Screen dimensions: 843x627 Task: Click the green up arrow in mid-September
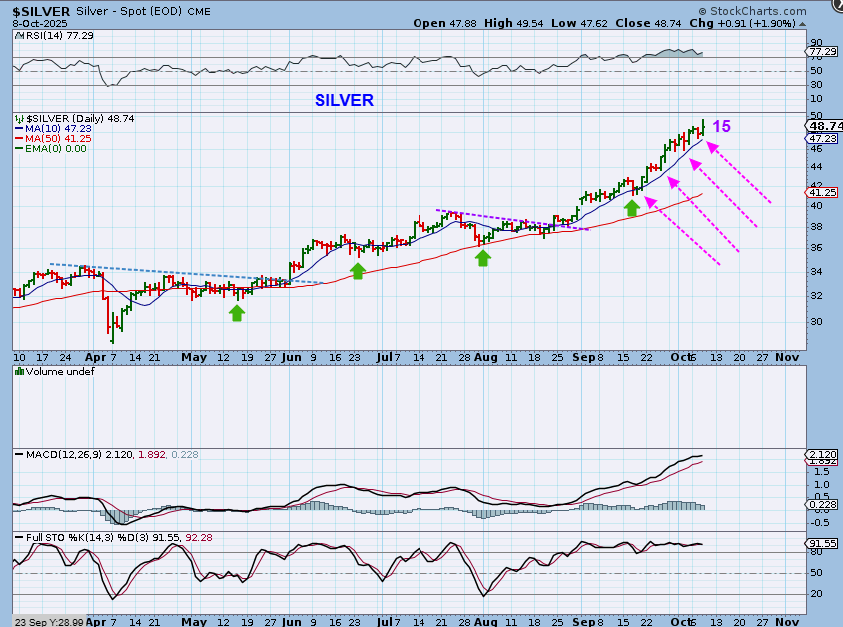632,207
